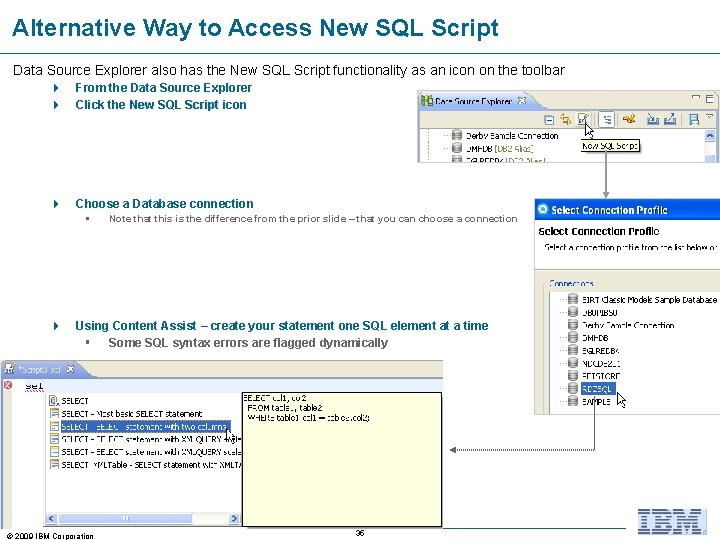
Task: Click the SQL file icon on the Script3.sql tab
Action: click(x=10, y=369)
